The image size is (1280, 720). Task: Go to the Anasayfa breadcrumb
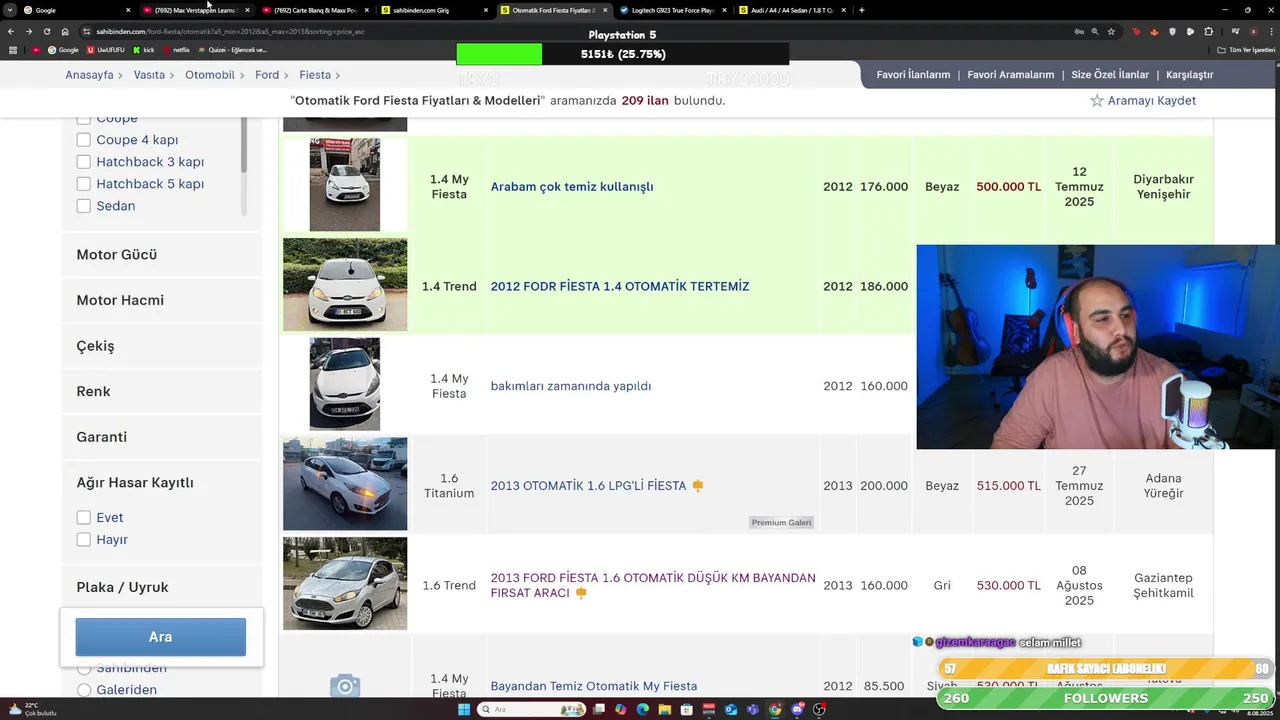pyautogui.click(x=90, y=75)
